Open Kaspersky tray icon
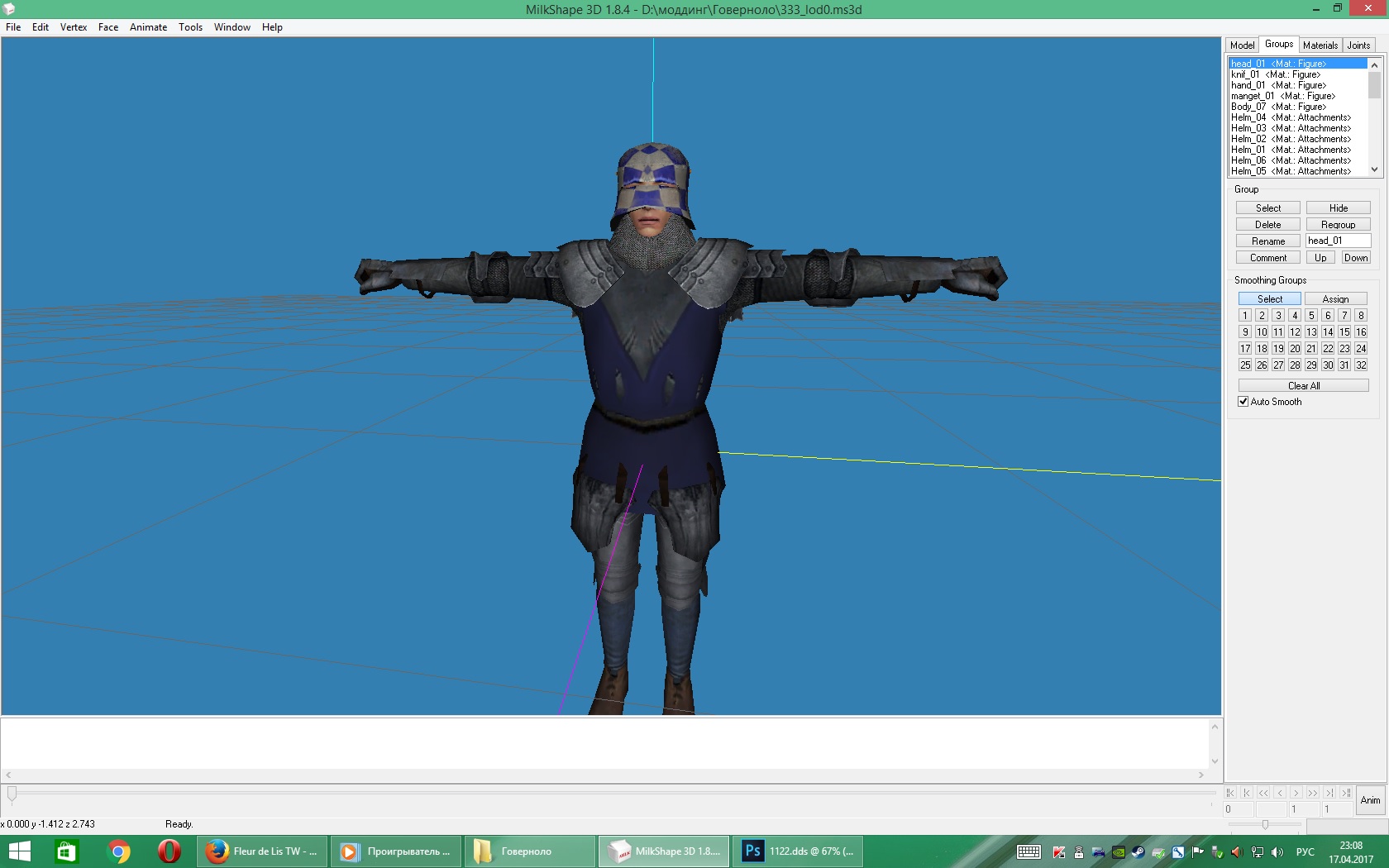The width and height of the screenshot is (1389, 868). tap(1059, 852)
